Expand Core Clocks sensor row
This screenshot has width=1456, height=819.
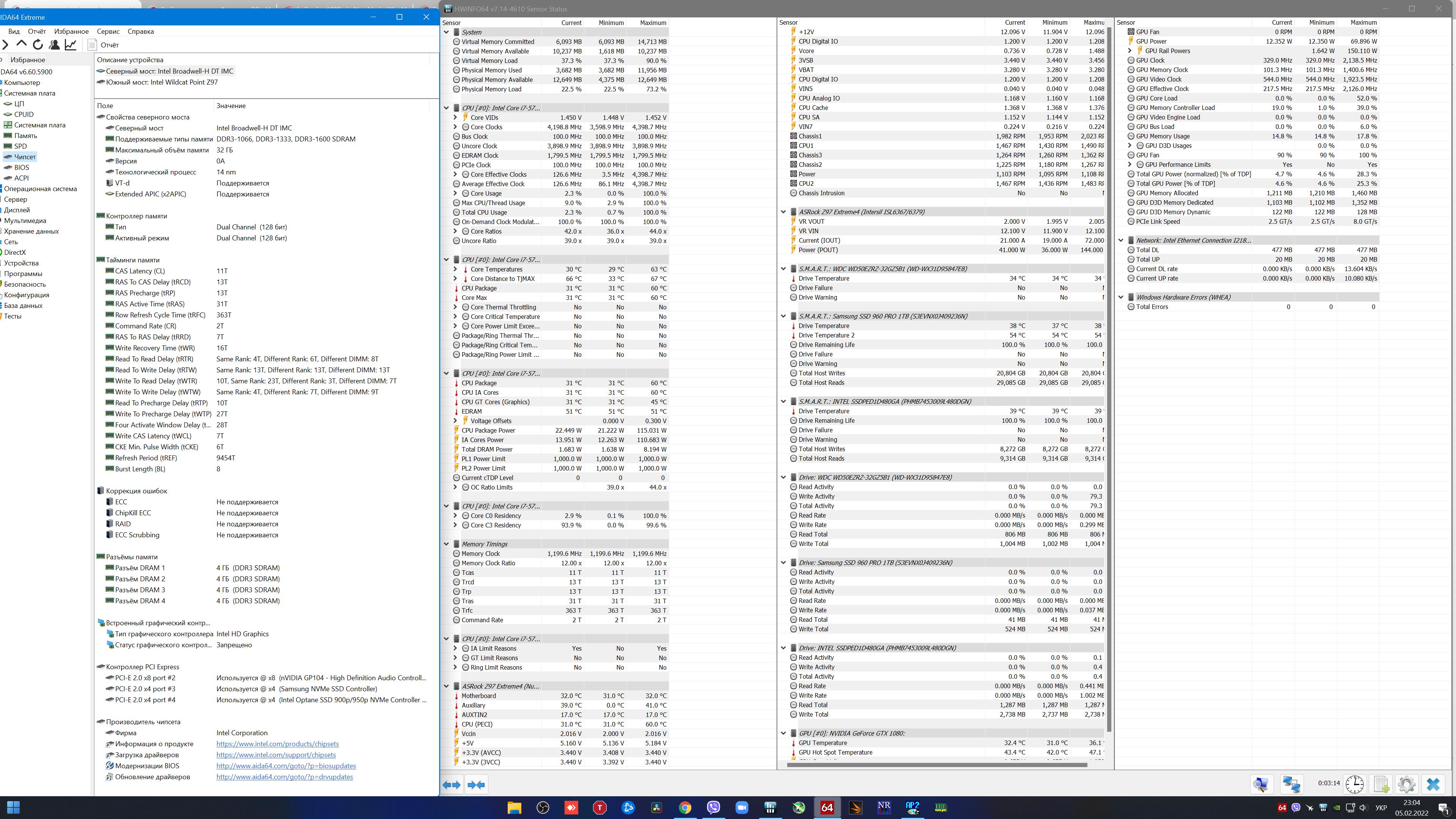coord(455,127)
